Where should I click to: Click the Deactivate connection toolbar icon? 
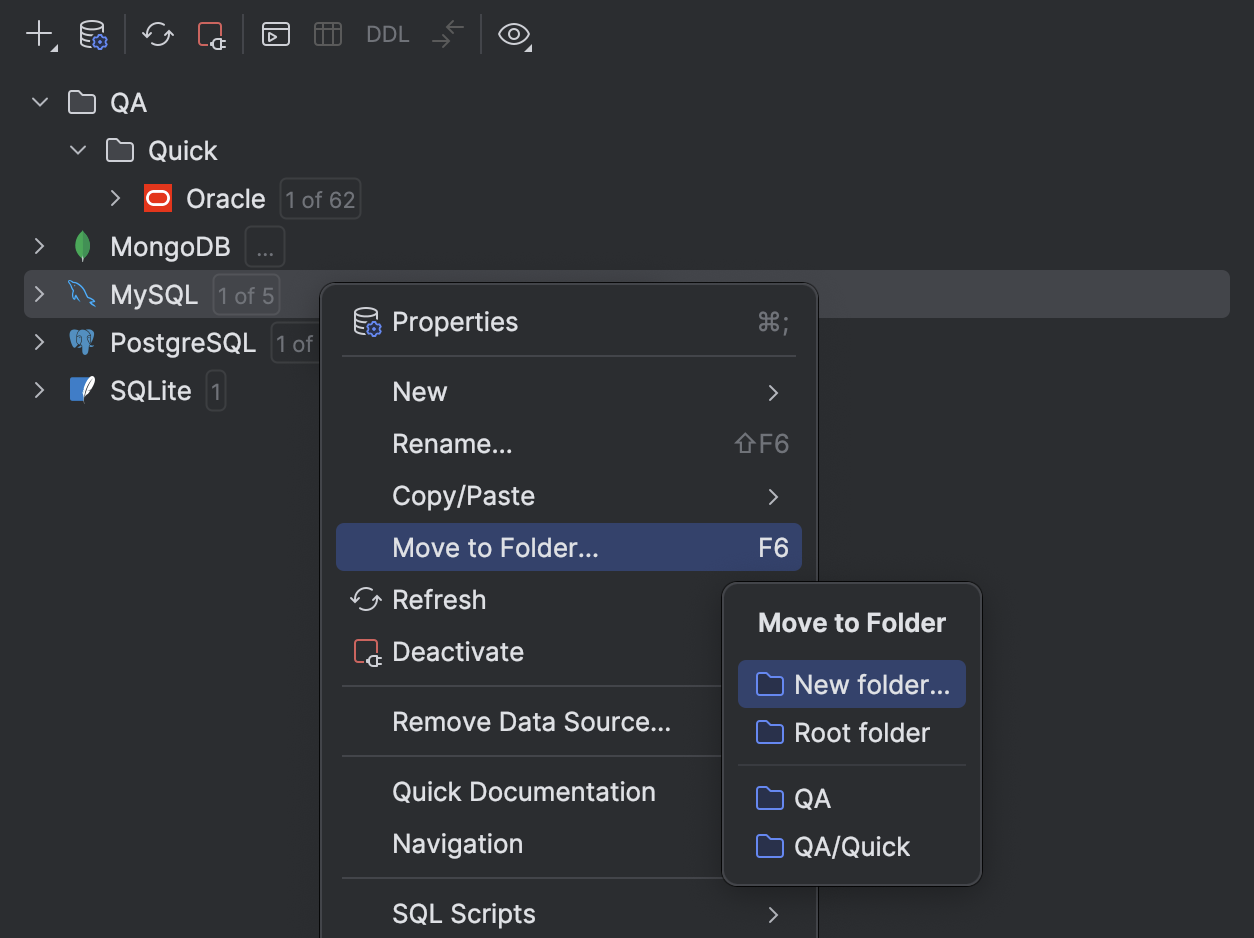(x=211, y=34)
